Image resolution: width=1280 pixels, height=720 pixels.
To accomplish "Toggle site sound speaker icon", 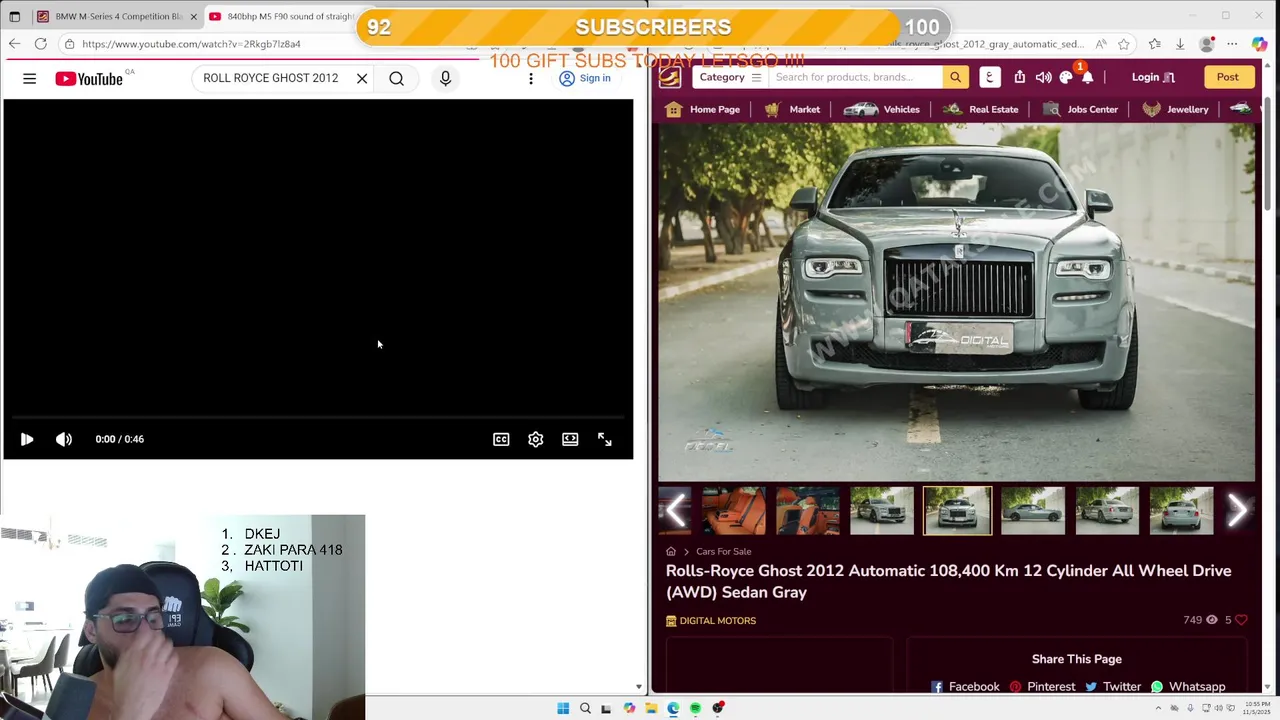I will 1043,77.
